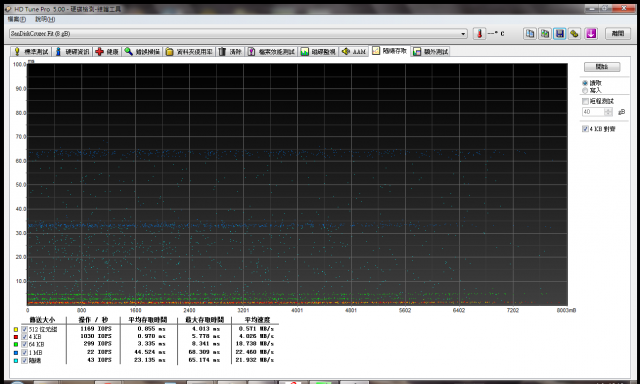Click the yellow 512-byte legend swatch
Screen dimensions: 640x384
pos(16,329)
